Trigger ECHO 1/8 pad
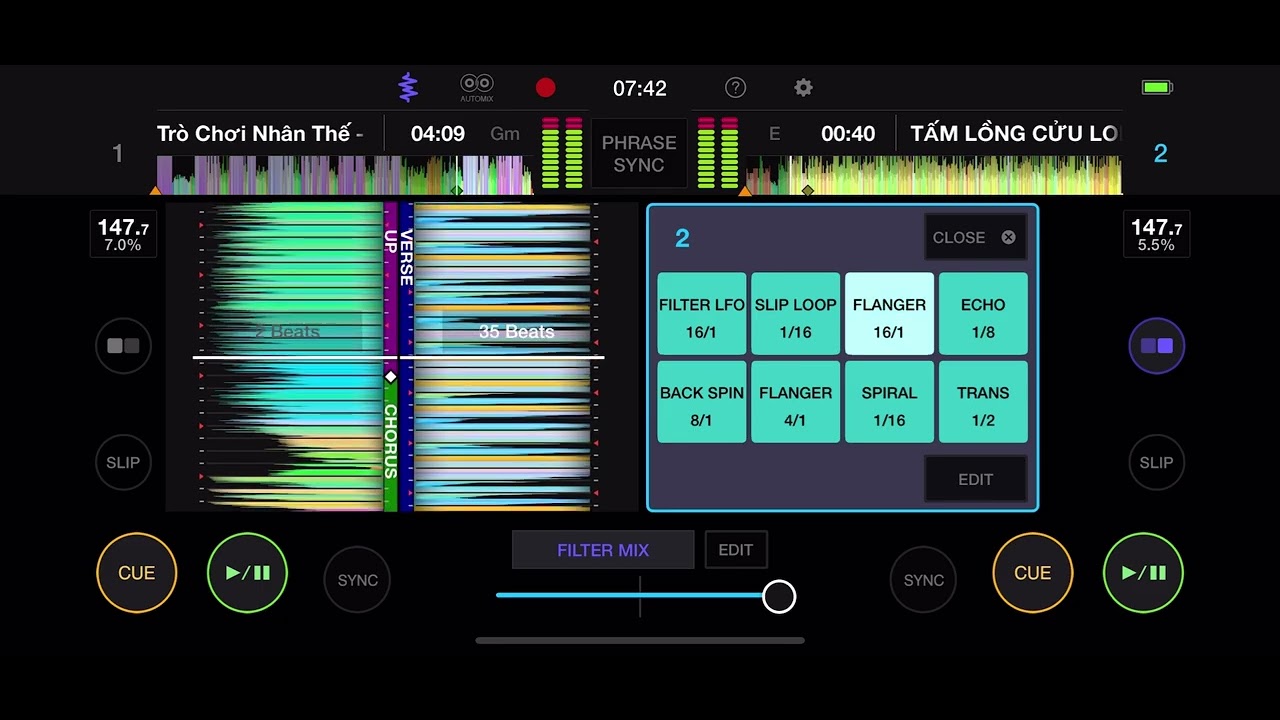Image resolution: width=1280 pixels, height=720 pixels. click(983, 314)
